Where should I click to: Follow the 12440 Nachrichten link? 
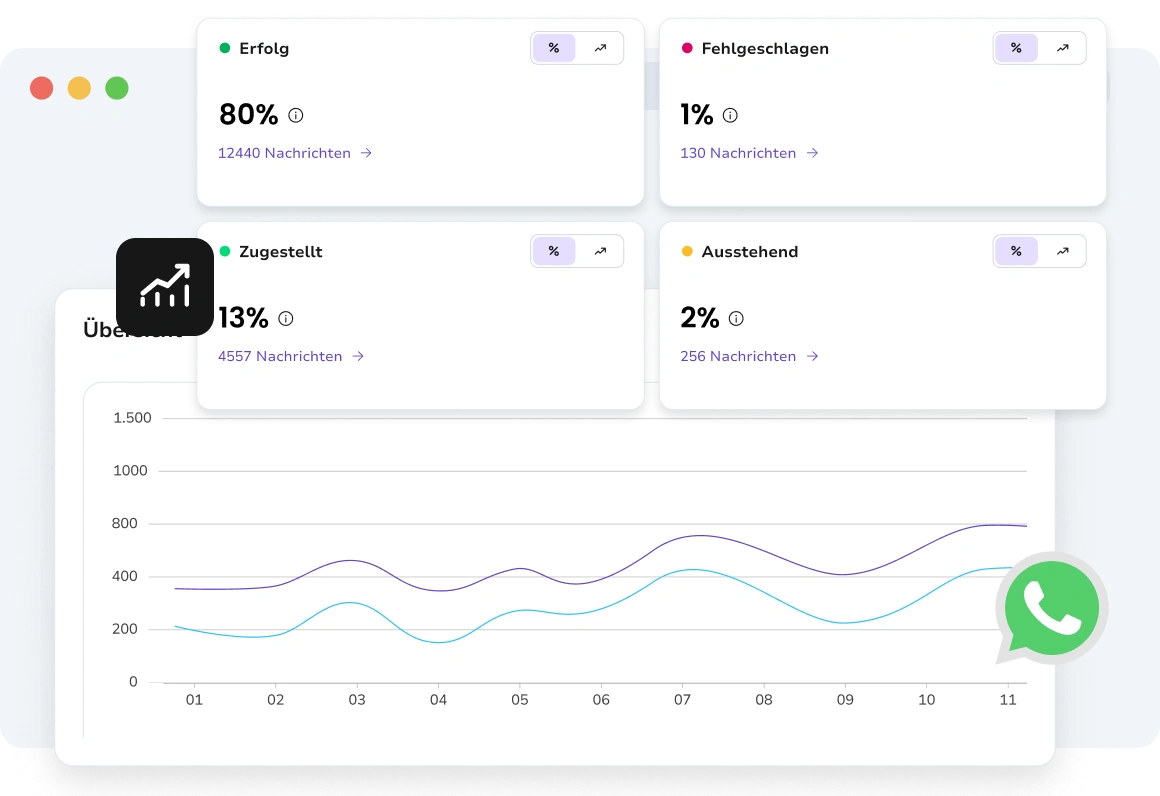coord(284,153)
